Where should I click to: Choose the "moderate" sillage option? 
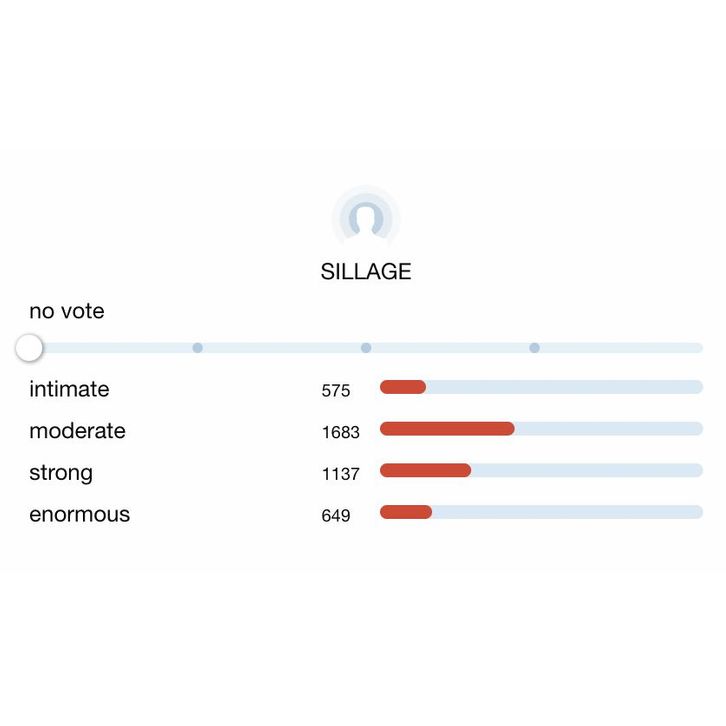click(77, 431)
